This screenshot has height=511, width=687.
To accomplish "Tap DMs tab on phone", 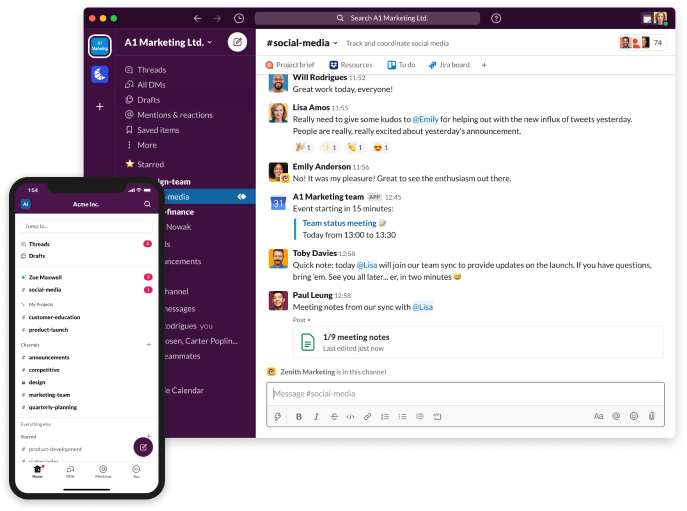I will pyautogui.click(x=70, y=472).
